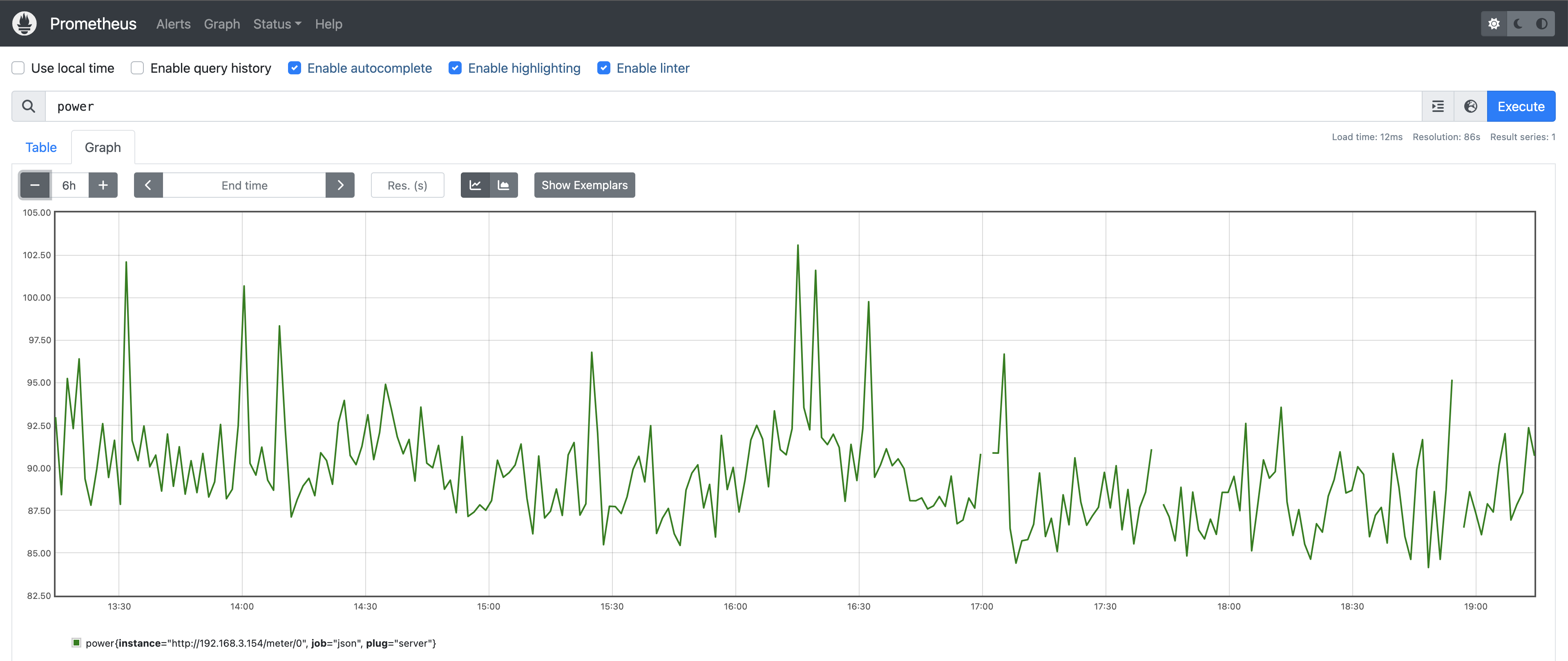
Task: Click the End time input
Action: (244, 185)
